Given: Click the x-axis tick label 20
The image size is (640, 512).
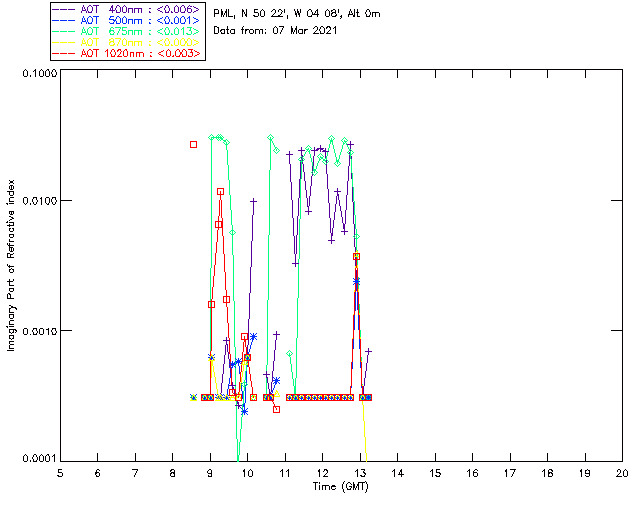Looking at the screenshot, I should coord(622,473).
